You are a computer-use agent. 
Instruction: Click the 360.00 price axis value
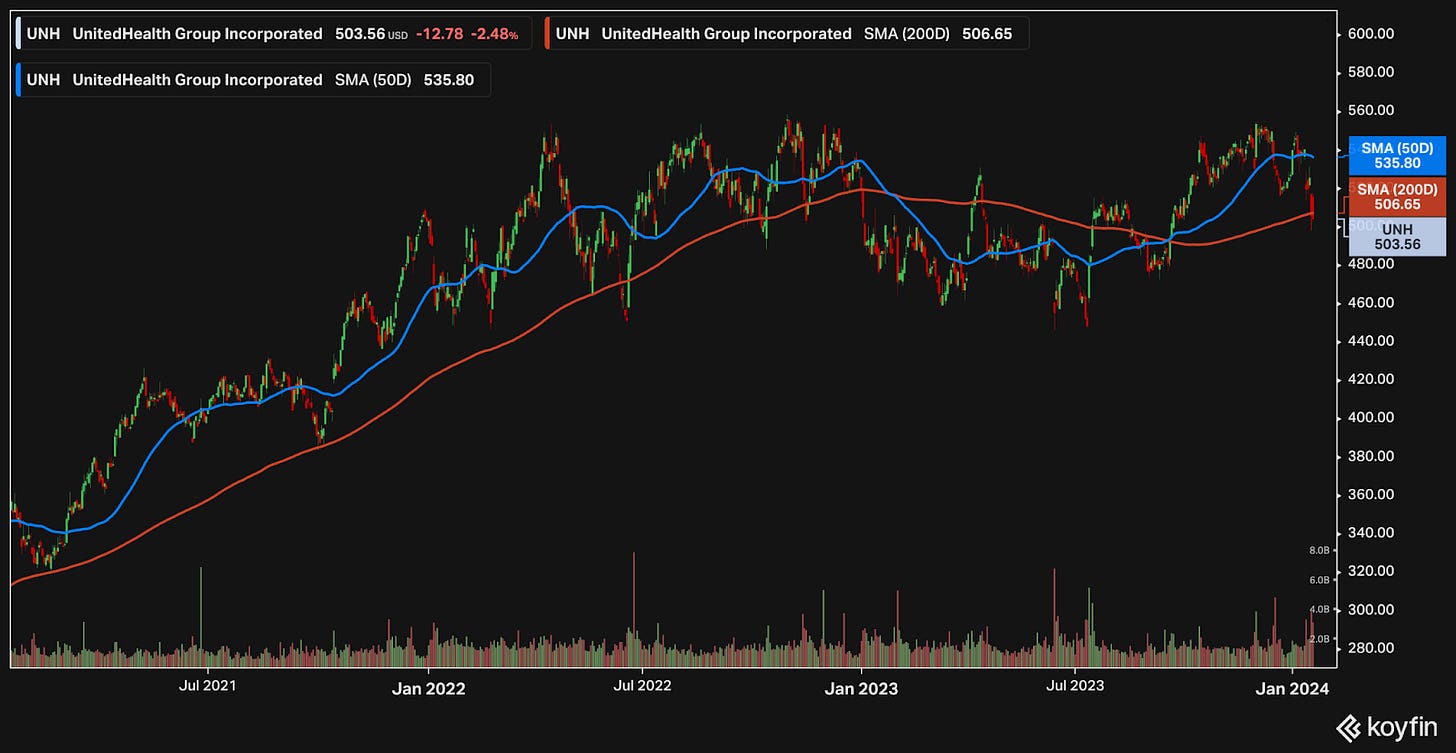[x=1370, y=494]
